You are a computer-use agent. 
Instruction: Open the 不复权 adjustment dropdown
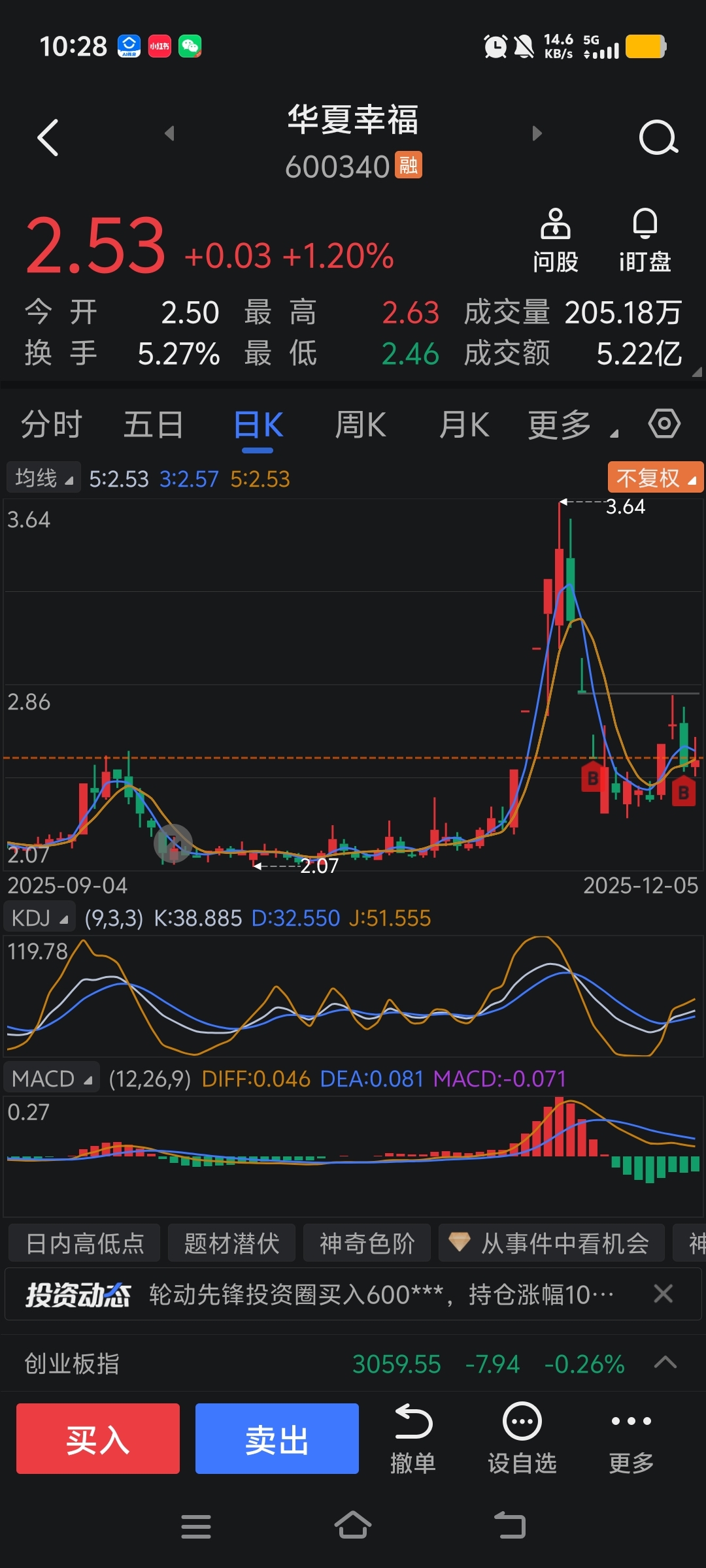click(x=656, y=478)
